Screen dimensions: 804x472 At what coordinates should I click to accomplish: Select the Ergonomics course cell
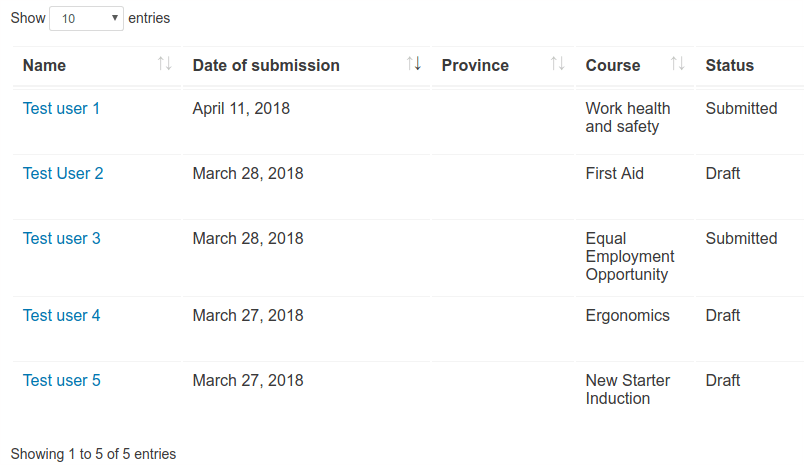click(x=628, y=316)
